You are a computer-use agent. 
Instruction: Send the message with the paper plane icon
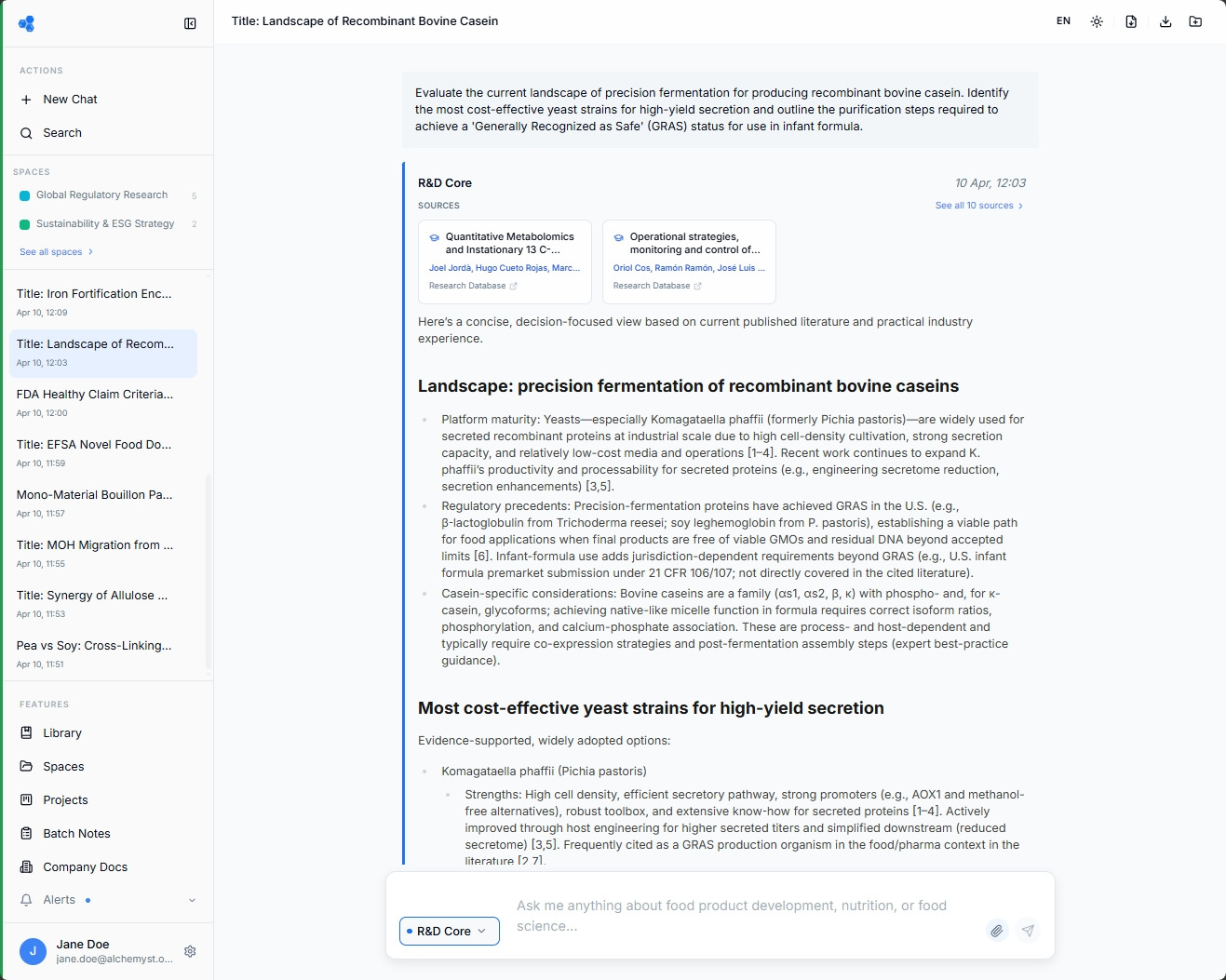click(1028, 930)
